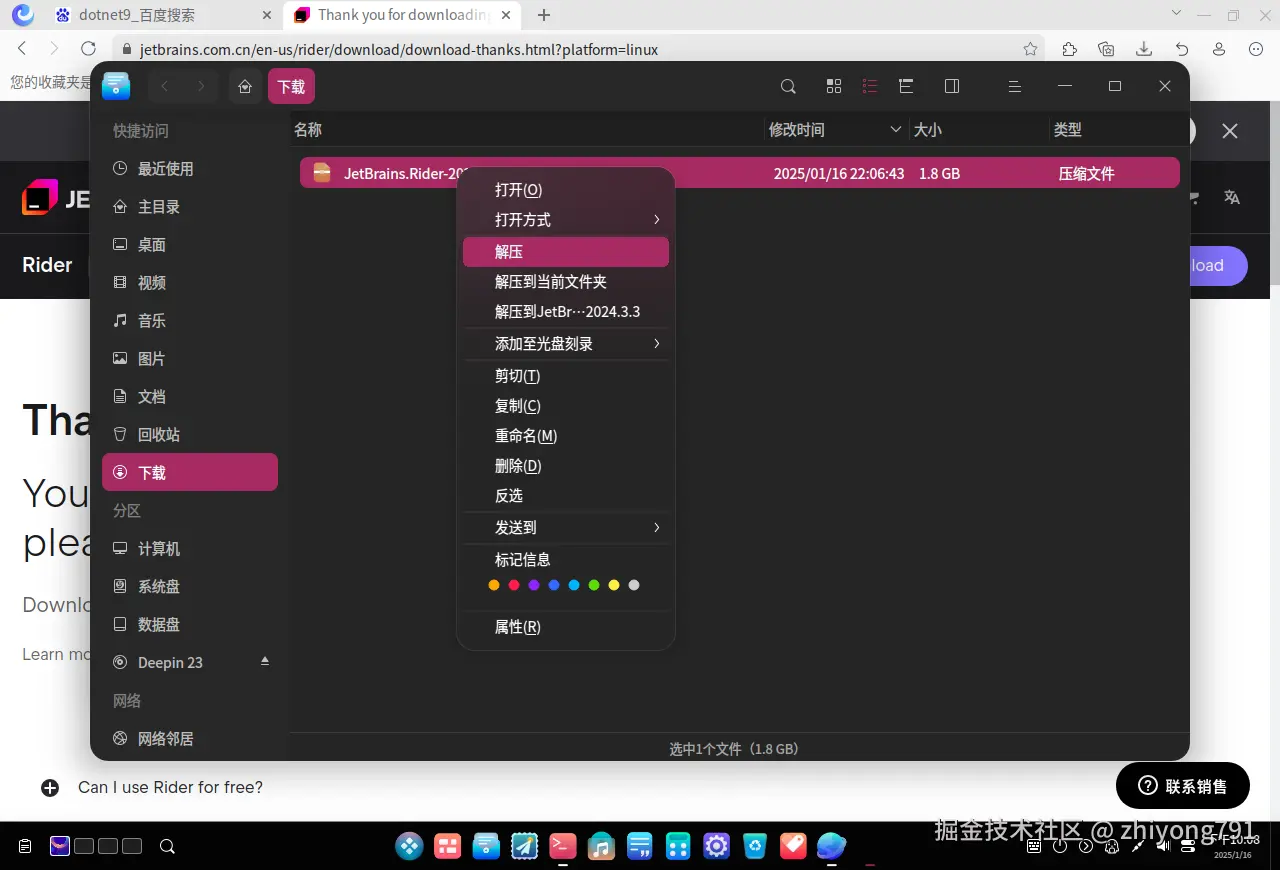Screen dimensions: 1280x870
Task: Click the home breadcrumb icon
Action: click(x=245, y=87)
